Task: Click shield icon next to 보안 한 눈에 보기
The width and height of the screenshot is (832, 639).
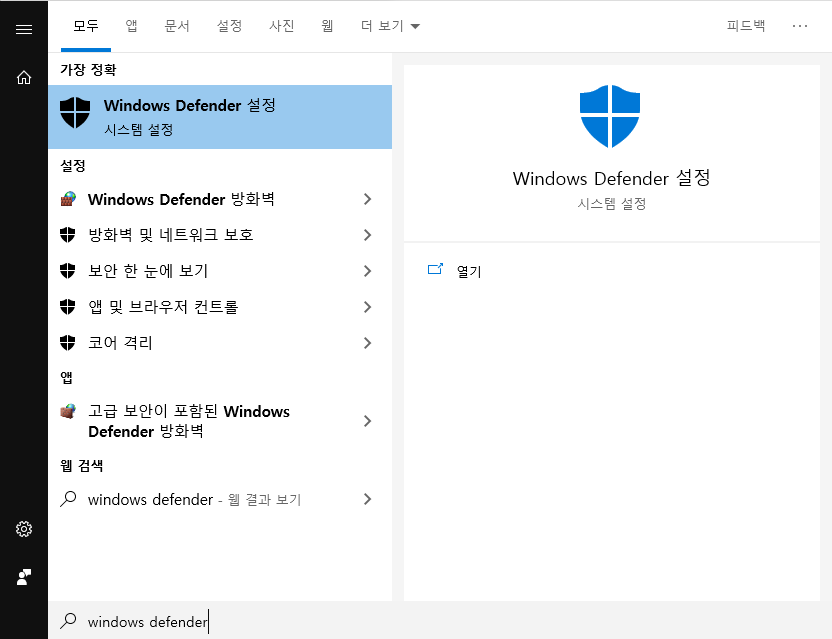Action: tap(67, 271)
